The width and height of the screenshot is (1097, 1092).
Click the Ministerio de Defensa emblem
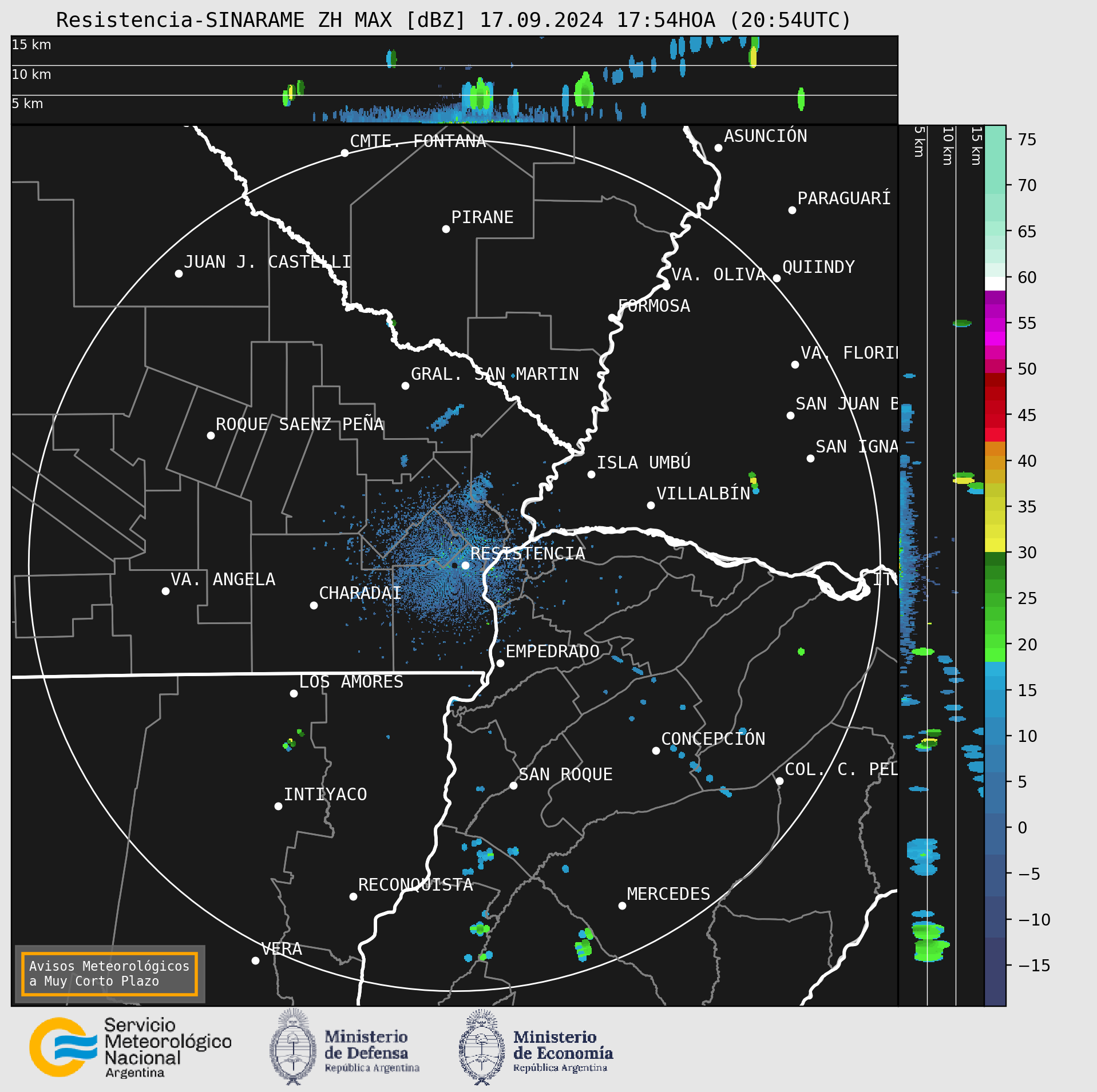293,1047
